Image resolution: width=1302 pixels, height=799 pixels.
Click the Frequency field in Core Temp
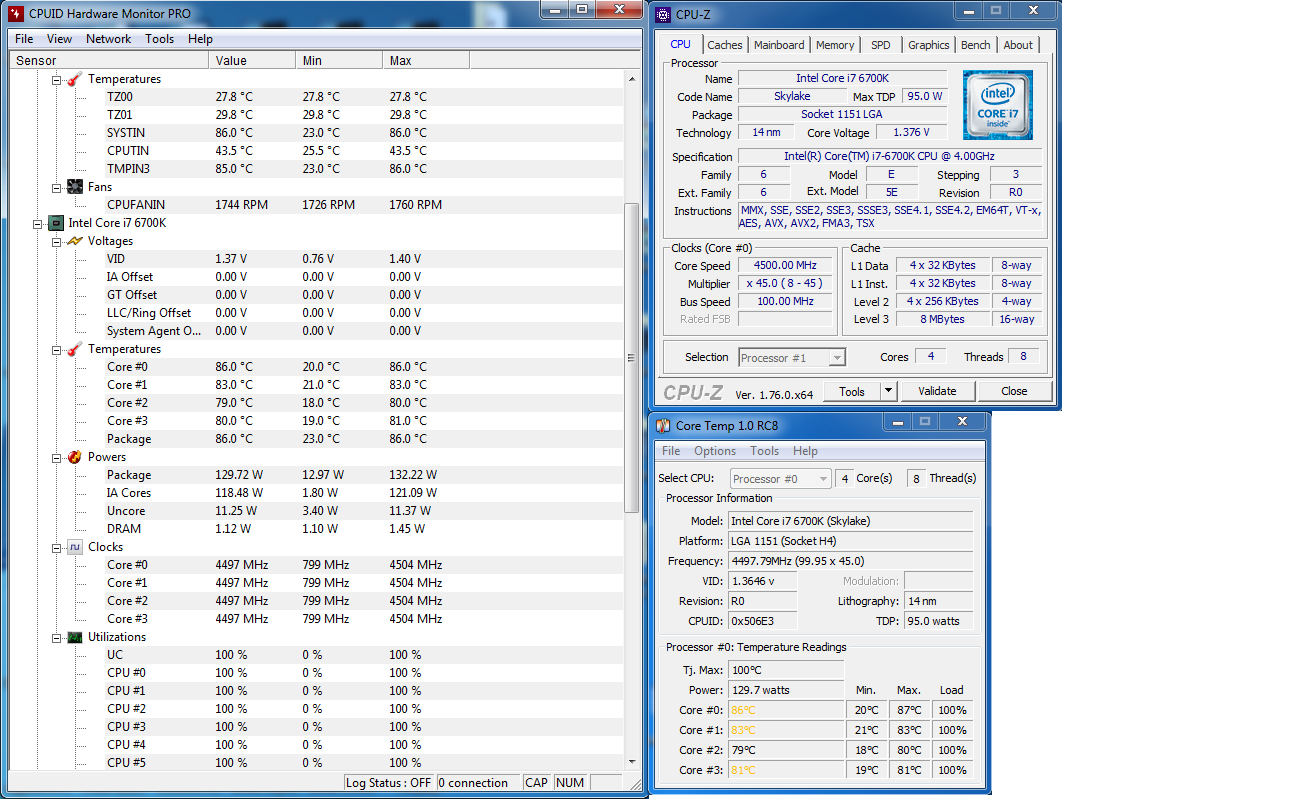850,561
